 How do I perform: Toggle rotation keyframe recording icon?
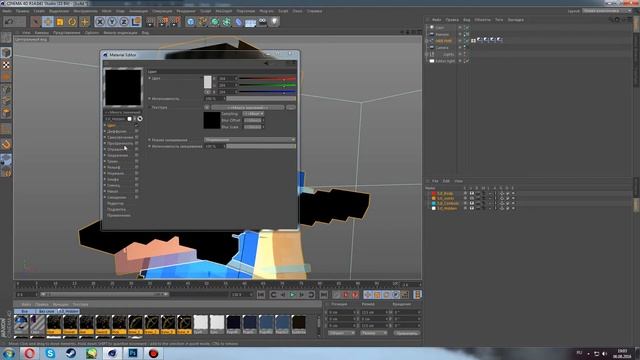coord(387,295)
